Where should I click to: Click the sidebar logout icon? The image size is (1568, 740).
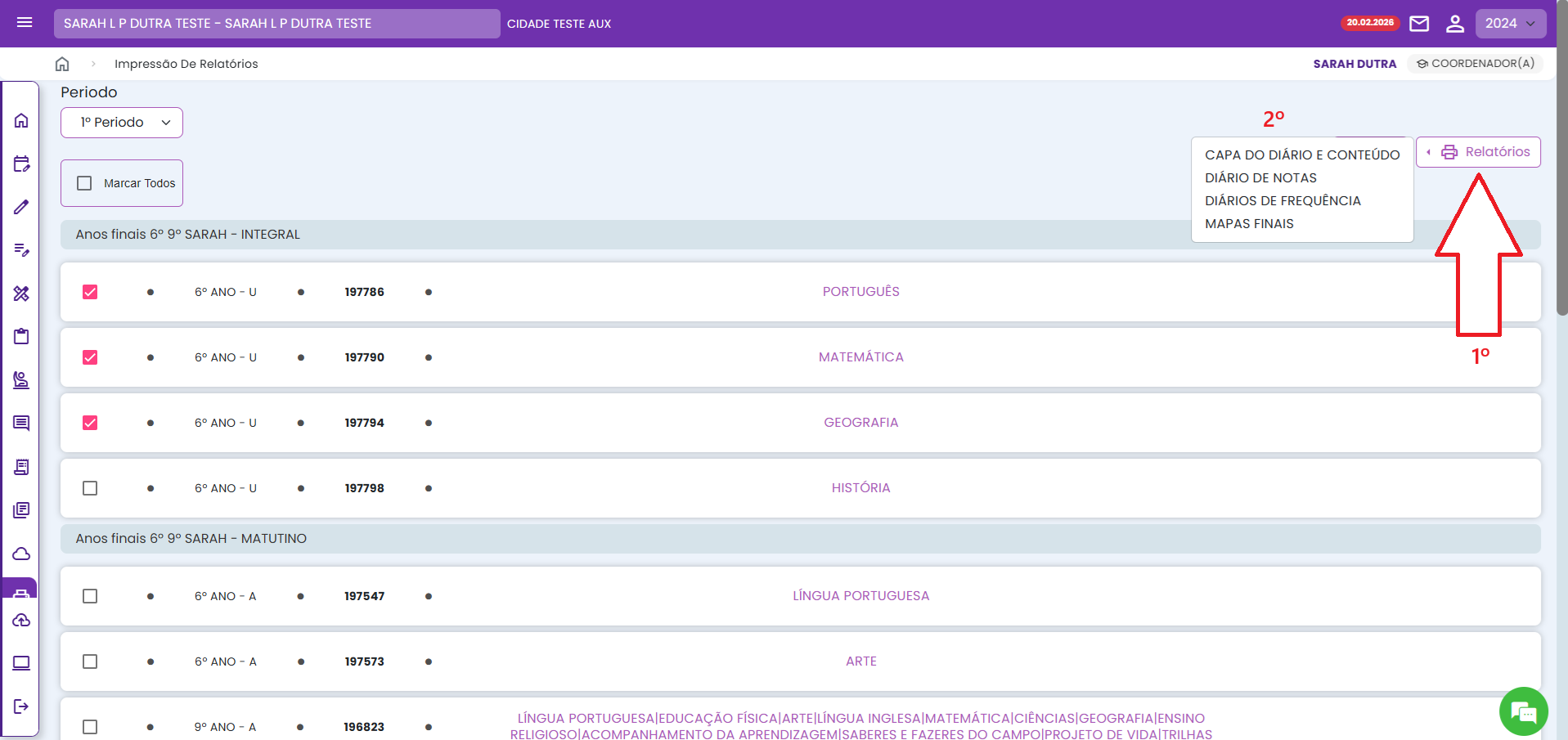[x=21, y=706]
